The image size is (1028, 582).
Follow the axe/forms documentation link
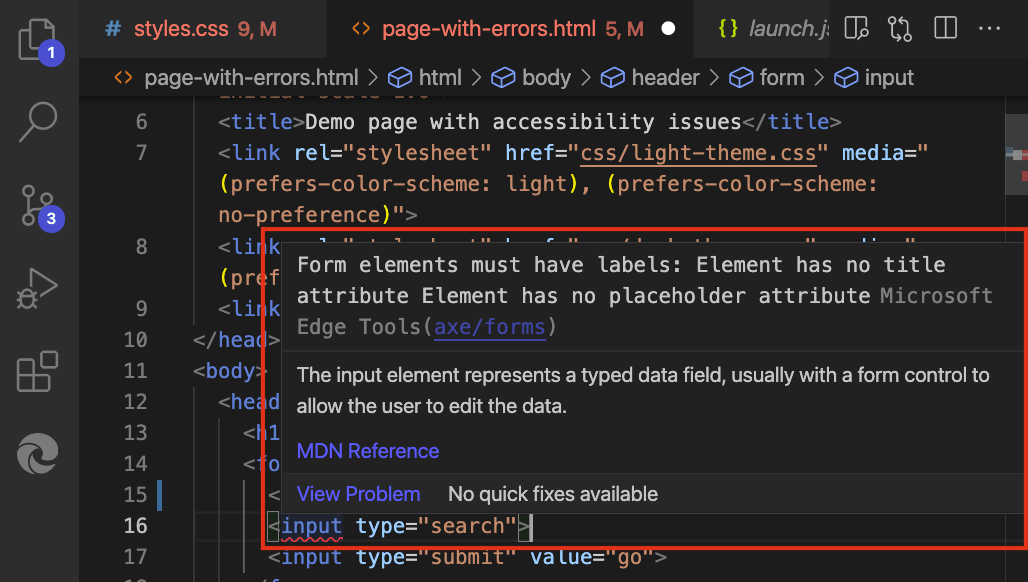(489, 325)
